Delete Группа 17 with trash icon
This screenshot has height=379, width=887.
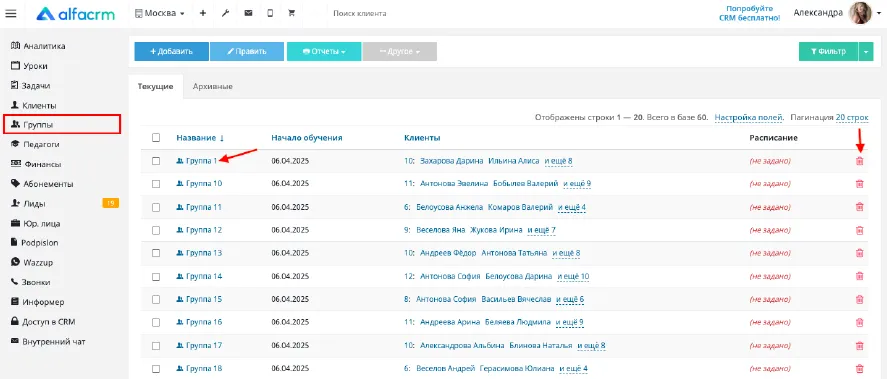[859, 346]
